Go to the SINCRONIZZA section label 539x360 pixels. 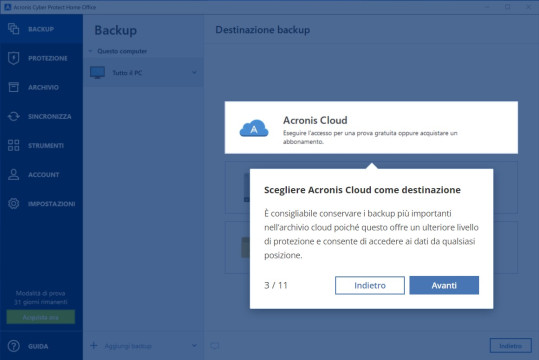(x=50, y=117)
